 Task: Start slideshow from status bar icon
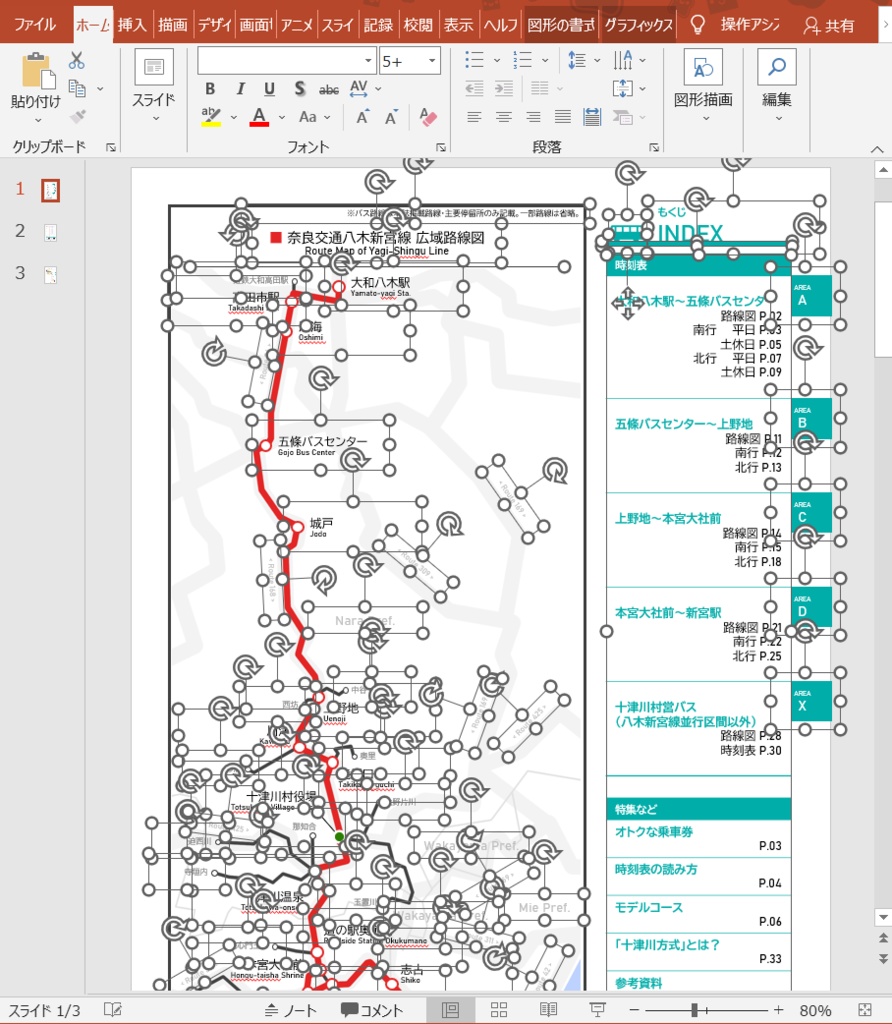[597, 1010]
